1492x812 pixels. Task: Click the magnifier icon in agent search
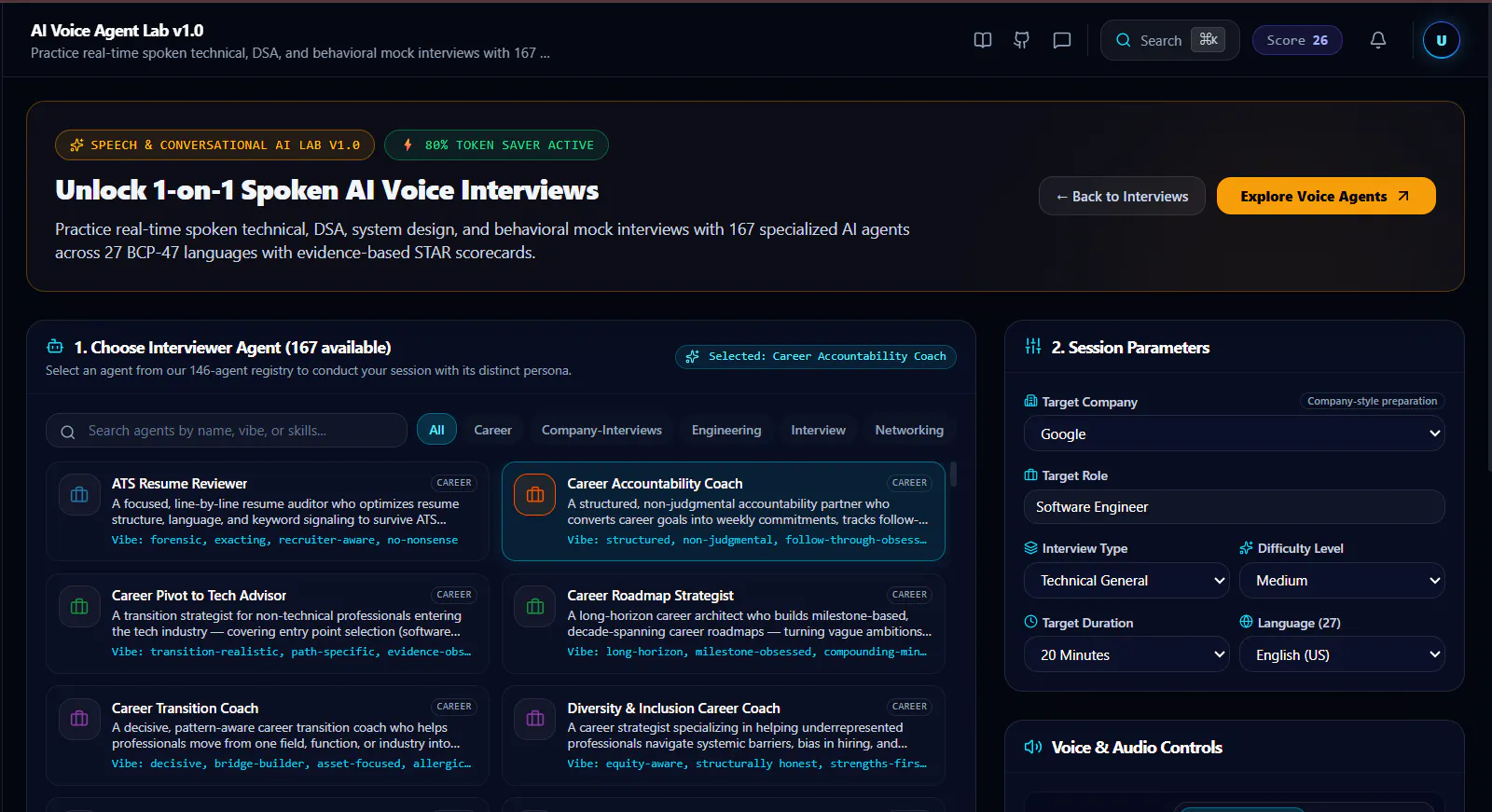67,432
